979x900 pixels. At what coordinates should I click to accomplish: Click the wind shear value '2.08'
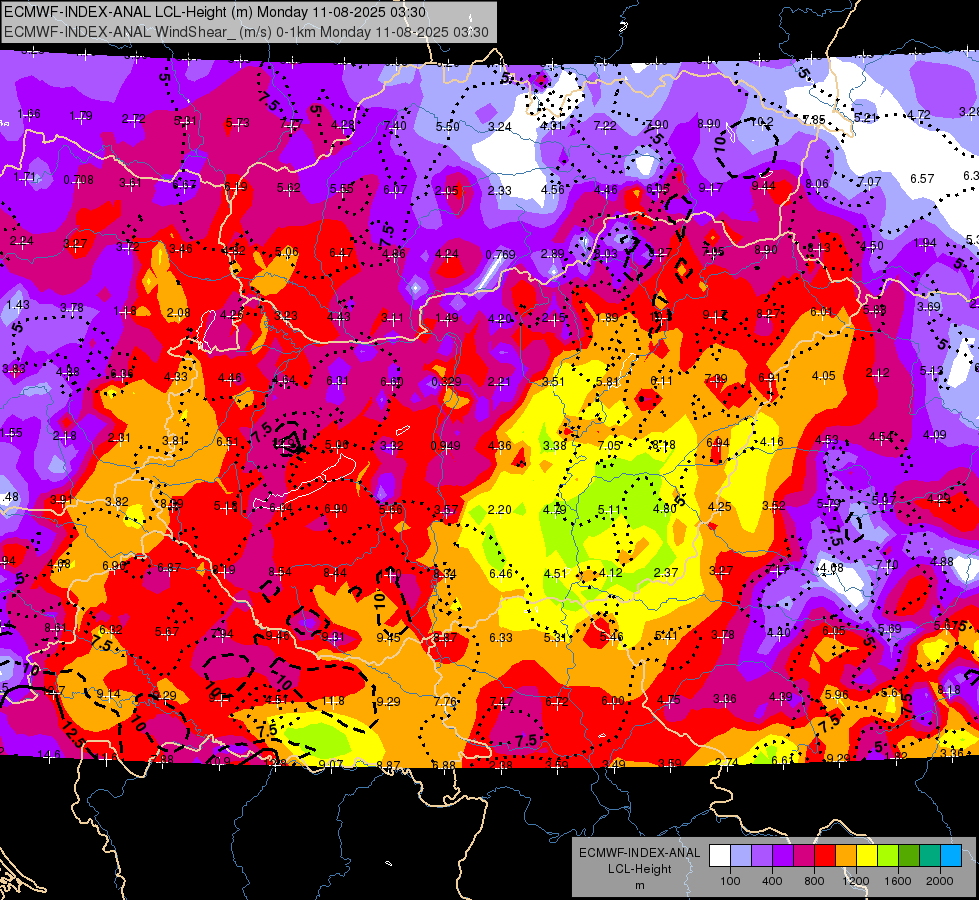[179, 312]
